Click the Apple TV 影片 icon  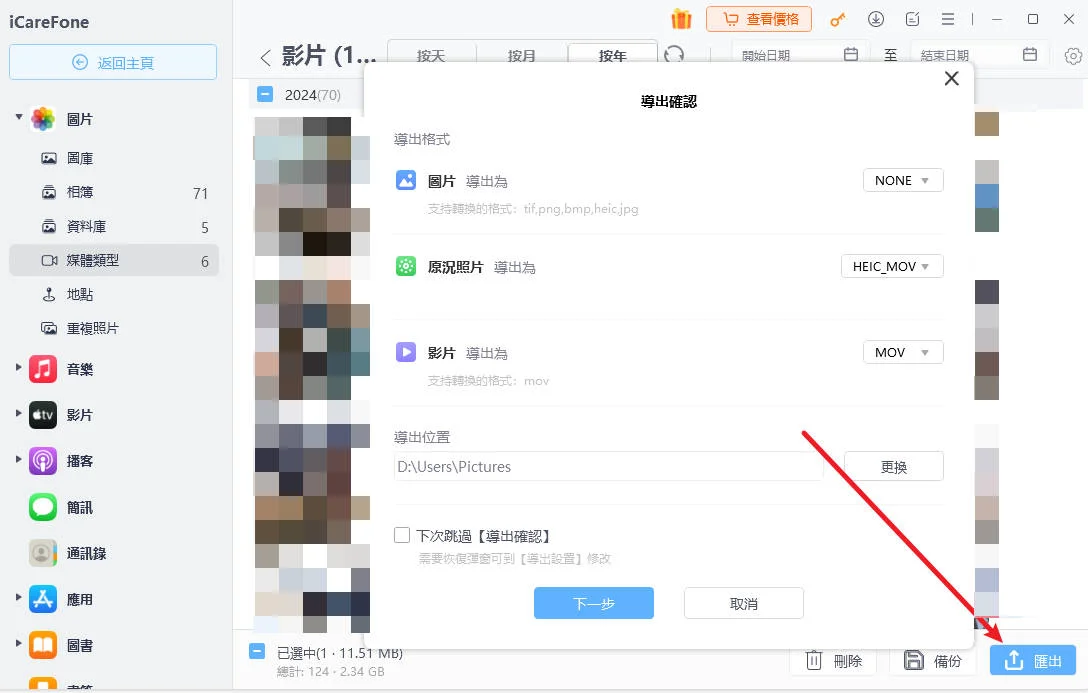pyautogui.click(x=43, y=415)
